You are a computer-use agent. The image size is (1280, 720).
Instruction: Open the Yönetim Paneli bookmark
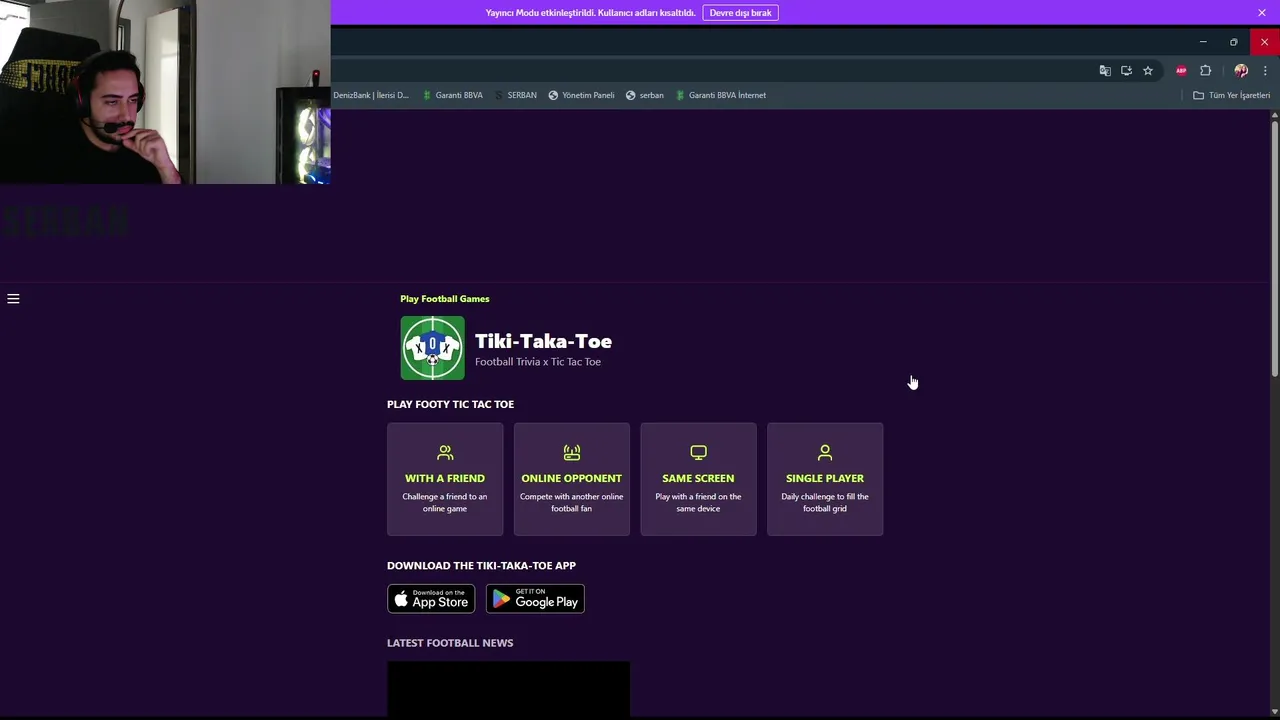tap(581, 95)
